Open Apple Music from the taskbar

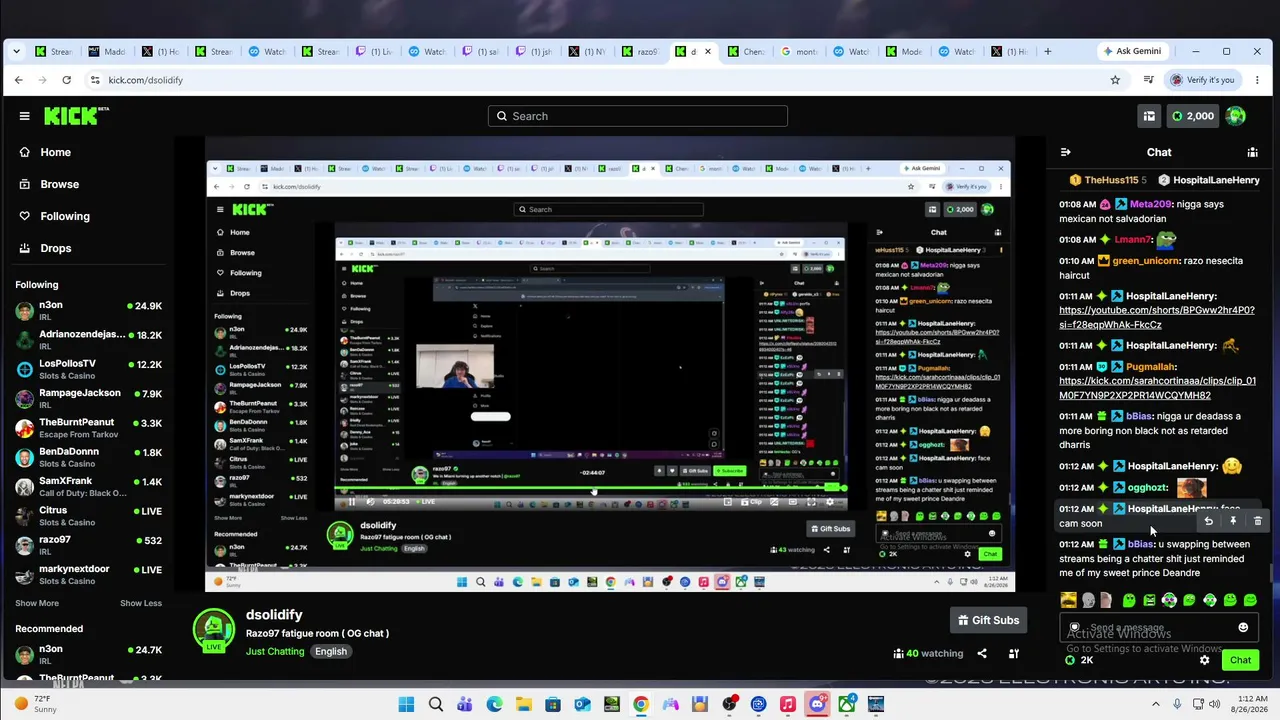coord(788,704)
